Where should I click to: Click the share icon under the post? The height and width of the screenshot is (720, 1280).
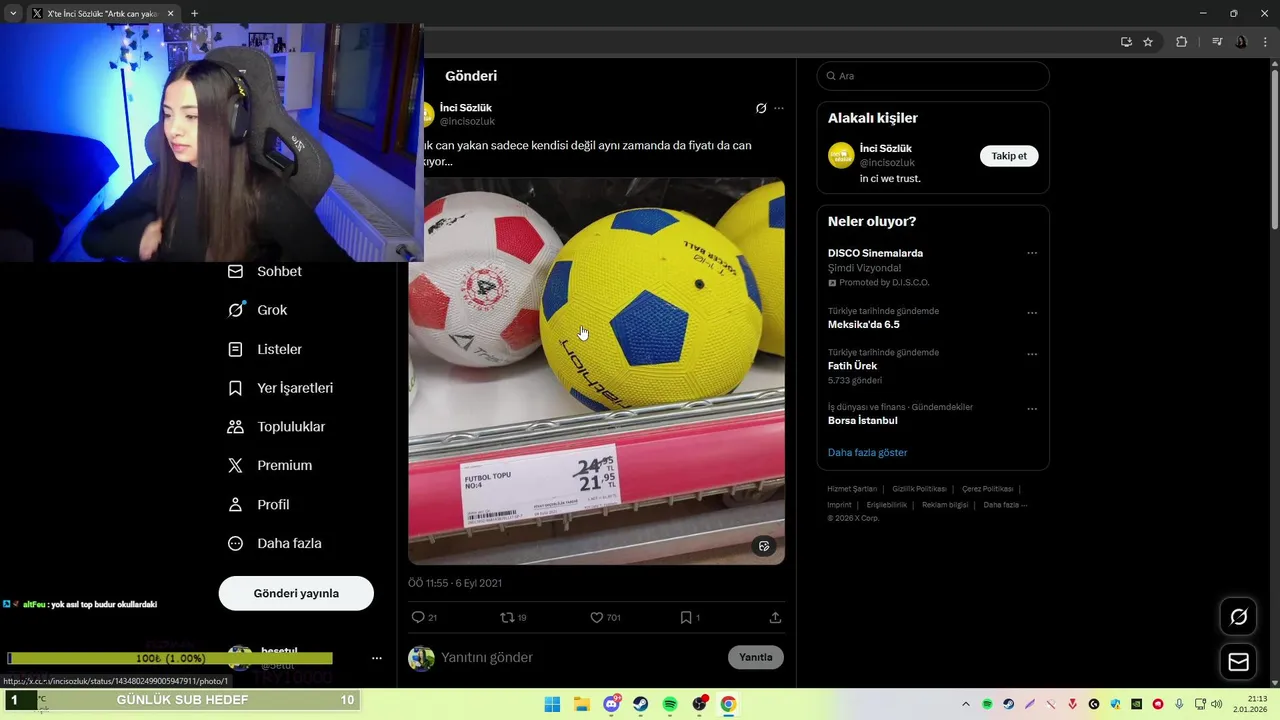775,617
